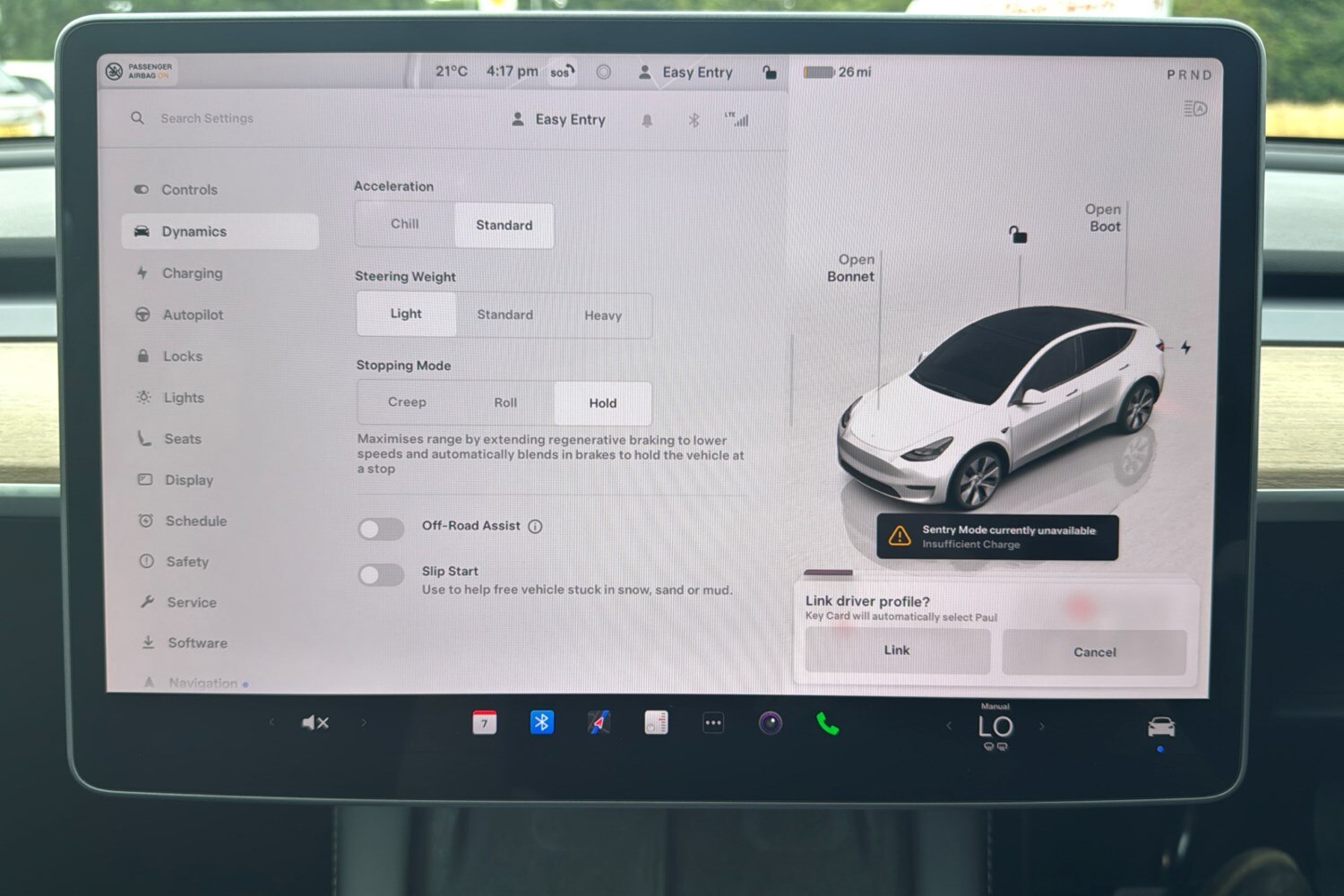Tap the 4:17 pm clock in status bar
The image size is (1344, 896).
(512, 71)
